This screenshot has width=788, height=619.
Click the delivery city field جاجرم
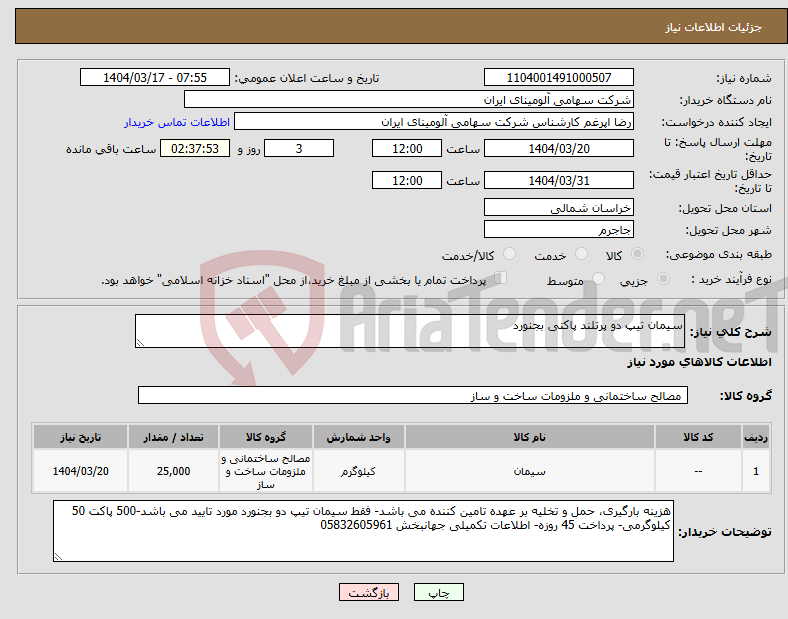[558, 229]
